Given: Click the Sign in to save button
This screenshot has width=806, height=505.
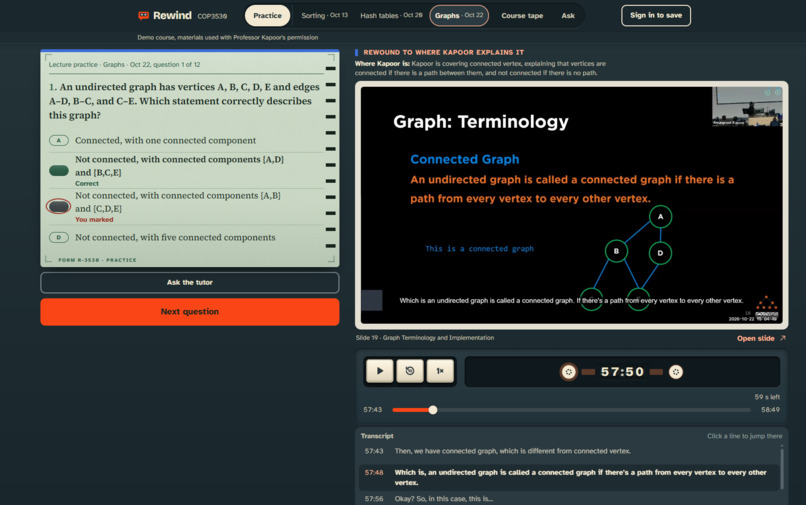Looking at the screenshot, I should 656,15.
